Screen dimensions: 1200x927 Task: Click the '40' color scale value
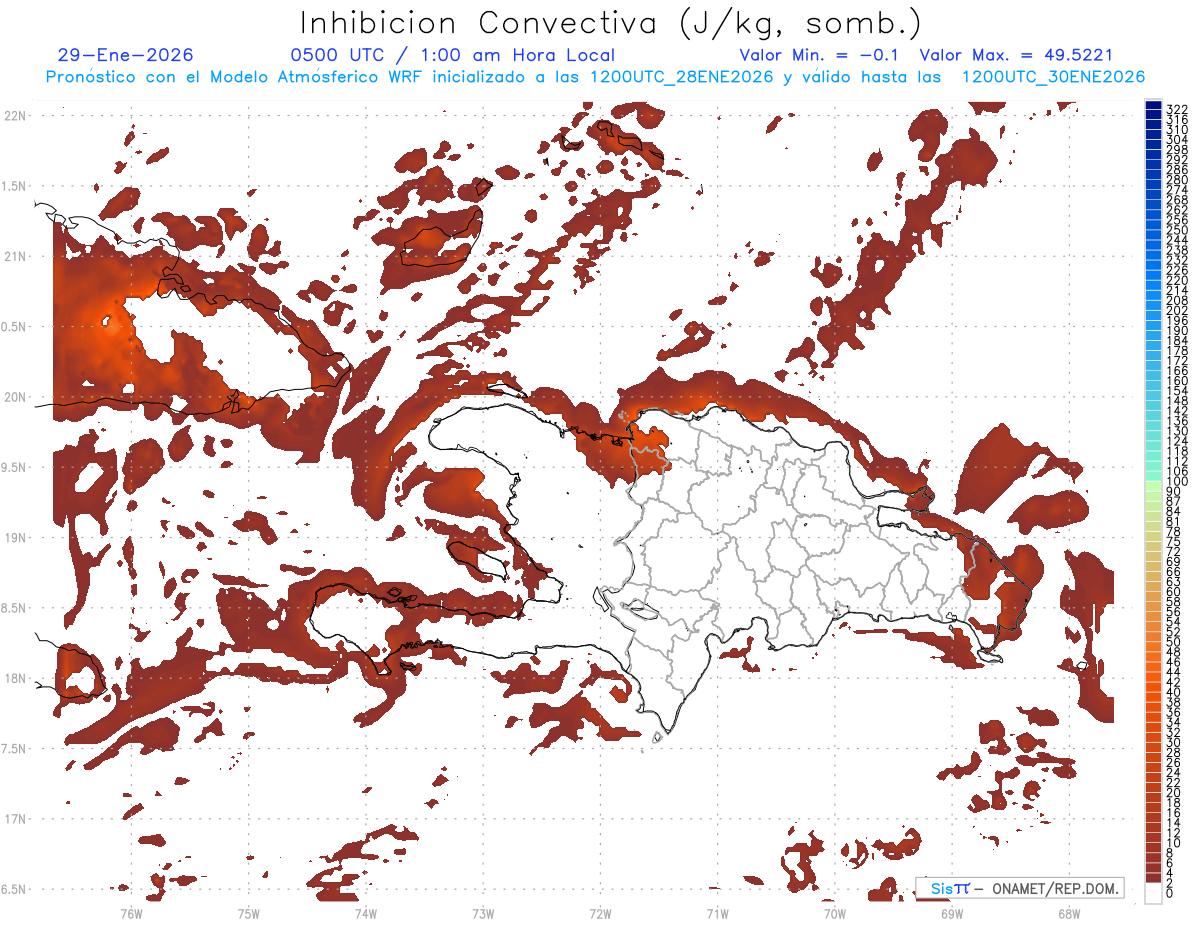pos(1174,692)
